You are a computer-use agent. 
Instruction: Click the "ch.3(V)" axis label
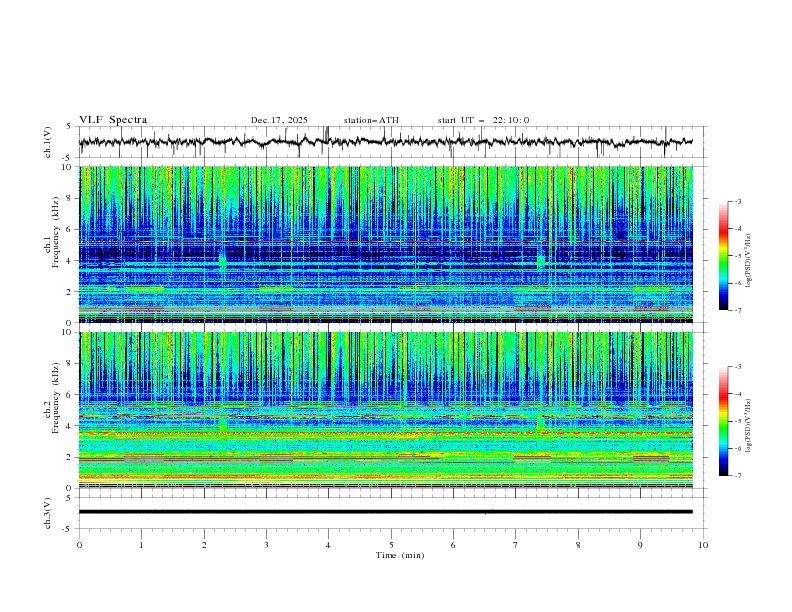48,513
